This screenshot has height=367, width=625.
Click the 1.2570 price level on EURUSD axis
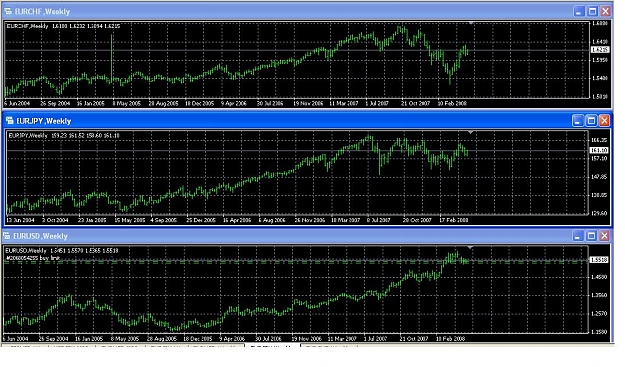(599, 314)
